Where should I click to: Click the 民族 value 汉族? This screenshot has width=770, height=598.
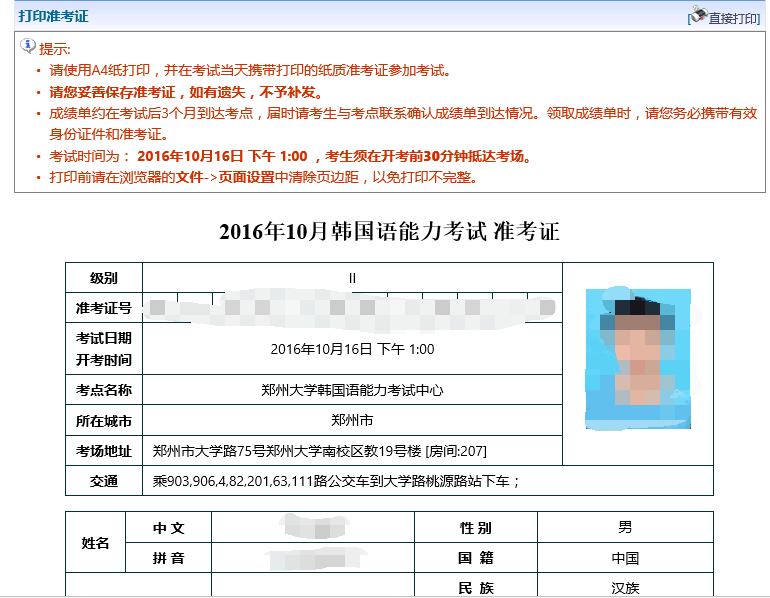[x=625, y=588]
